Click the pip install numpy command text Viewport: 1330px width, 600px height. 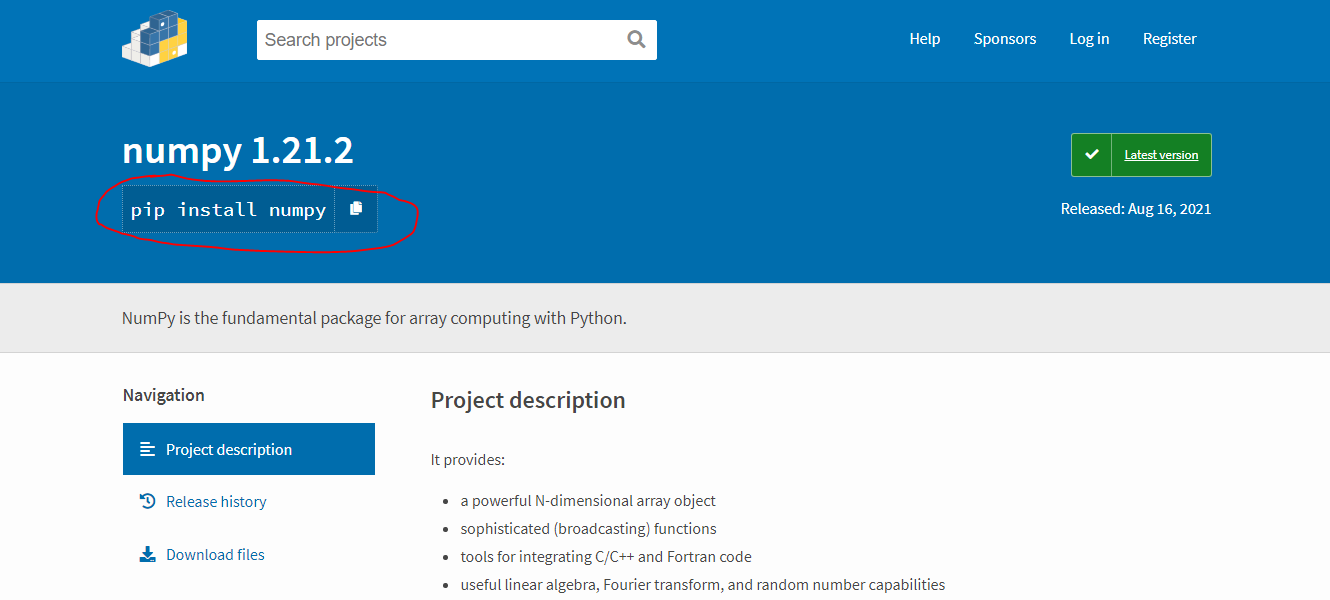(229, 209)
